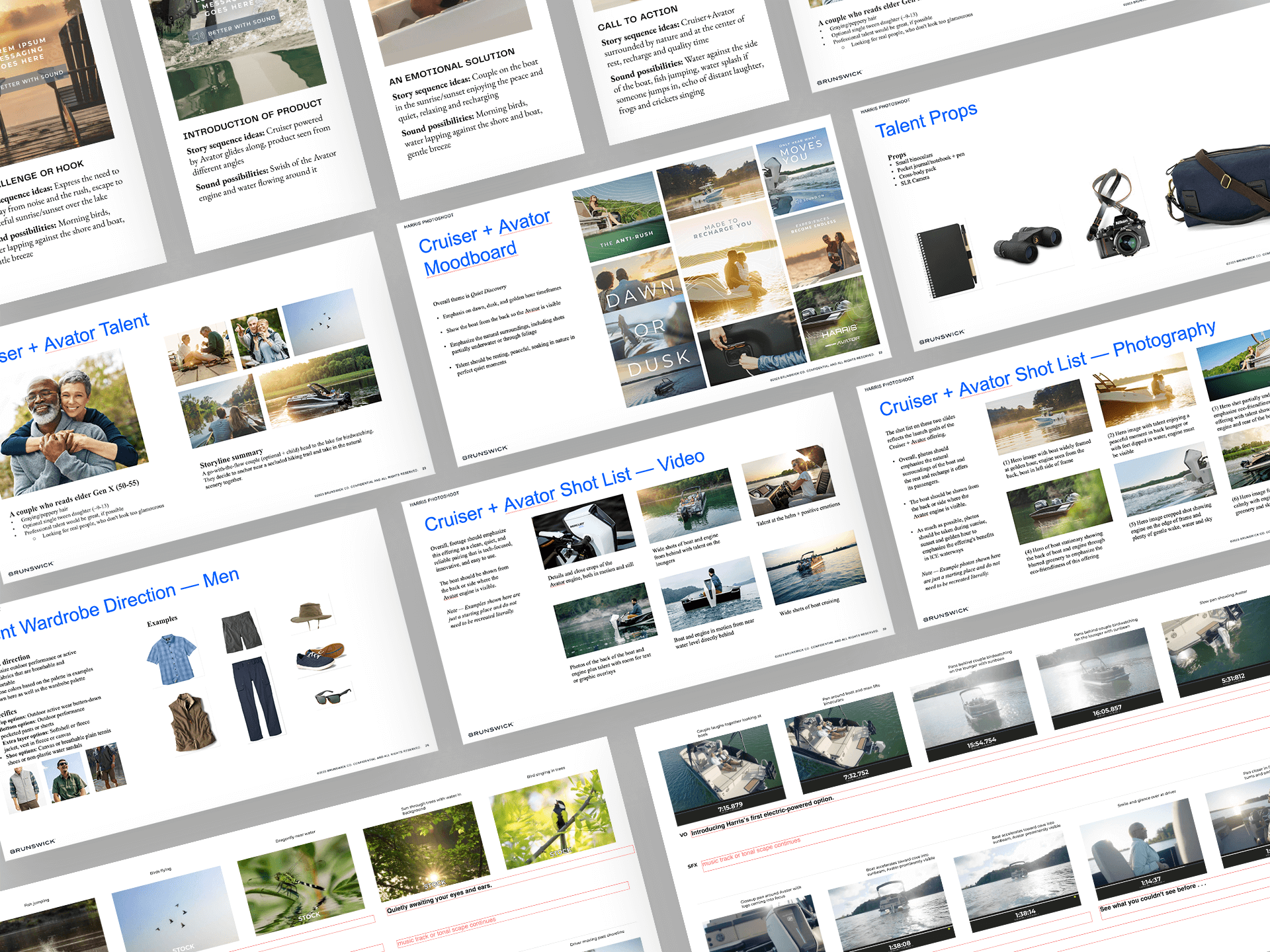Viewport: 1270px width, 952px height.
Task: Click the bird singing in trees stock image
Action: [554, 819]
